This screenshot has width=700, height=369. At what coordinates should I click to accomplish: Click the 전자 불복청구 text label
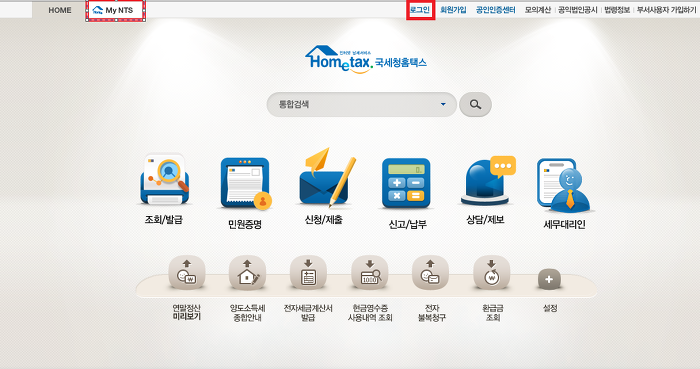[432, 313]
